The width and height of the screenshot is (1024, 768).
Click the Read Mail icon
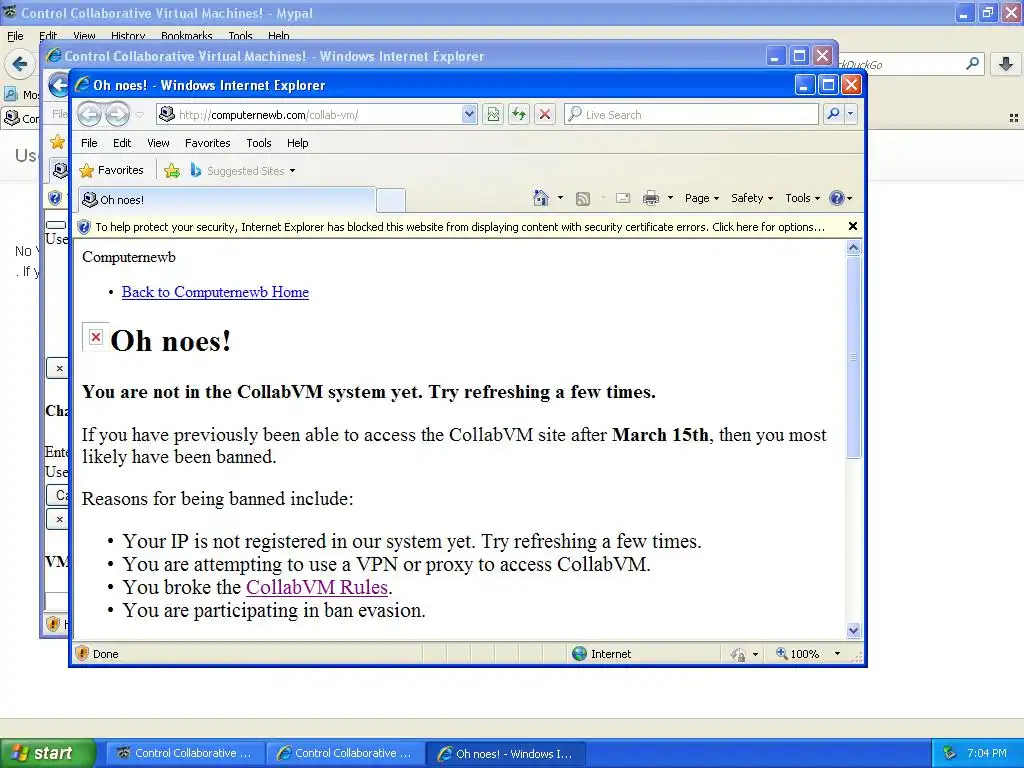pyautogui.click(x=623, y=199)
